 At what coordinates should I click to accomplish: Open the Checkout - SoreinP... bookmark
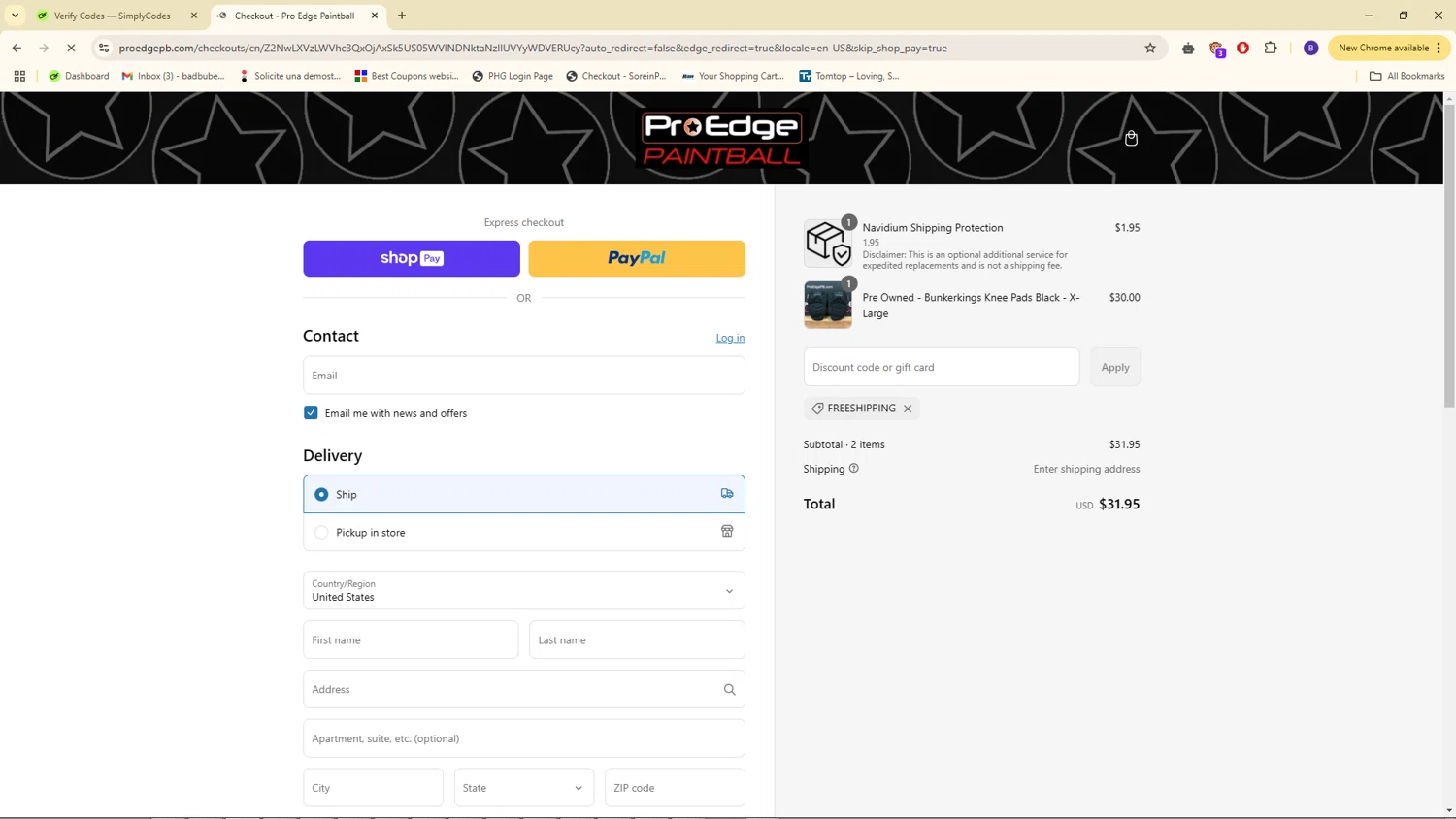tap(616, 76)
